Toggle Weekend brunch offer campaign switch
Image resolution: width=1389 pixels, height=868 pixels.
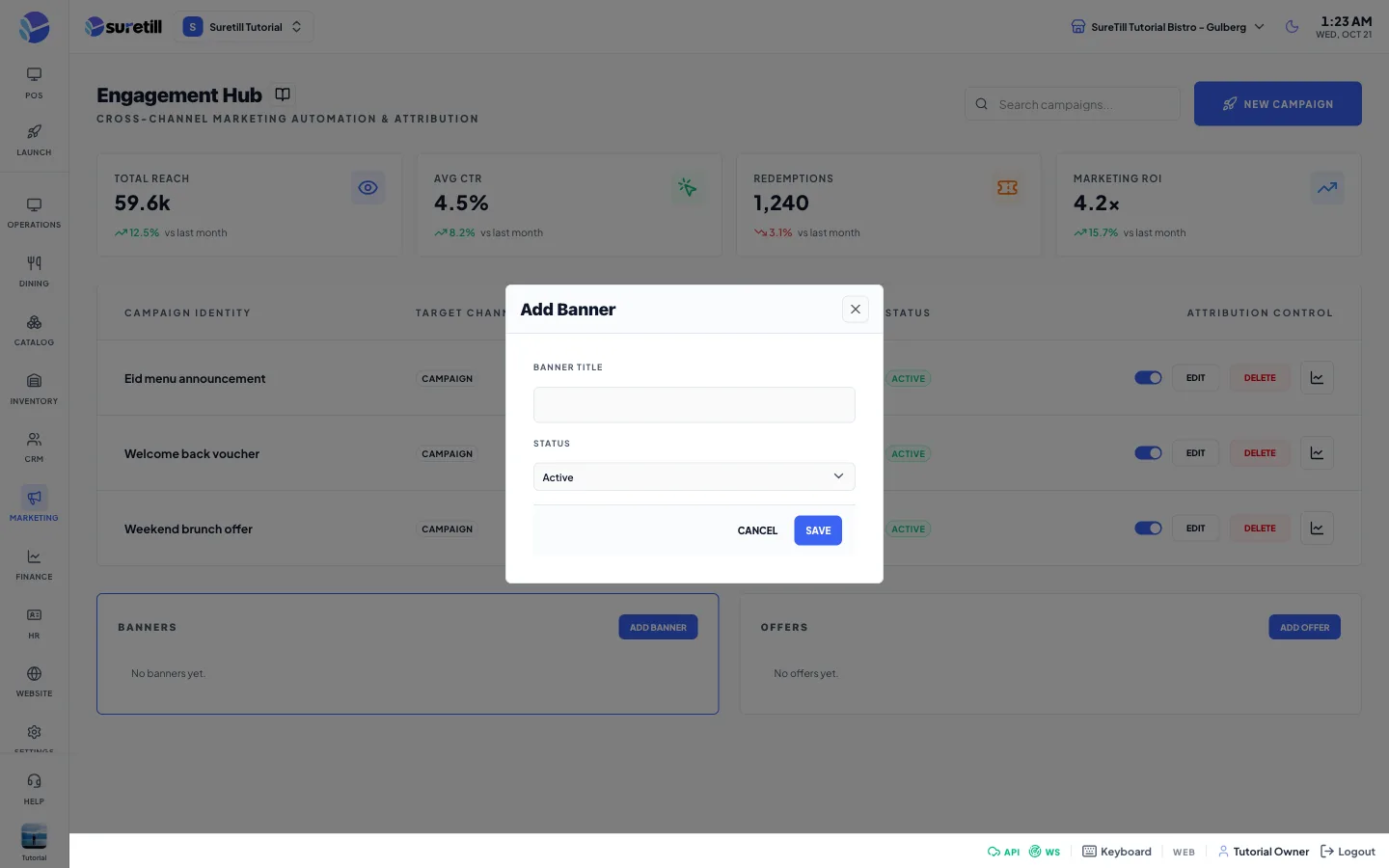point(1148,529)
